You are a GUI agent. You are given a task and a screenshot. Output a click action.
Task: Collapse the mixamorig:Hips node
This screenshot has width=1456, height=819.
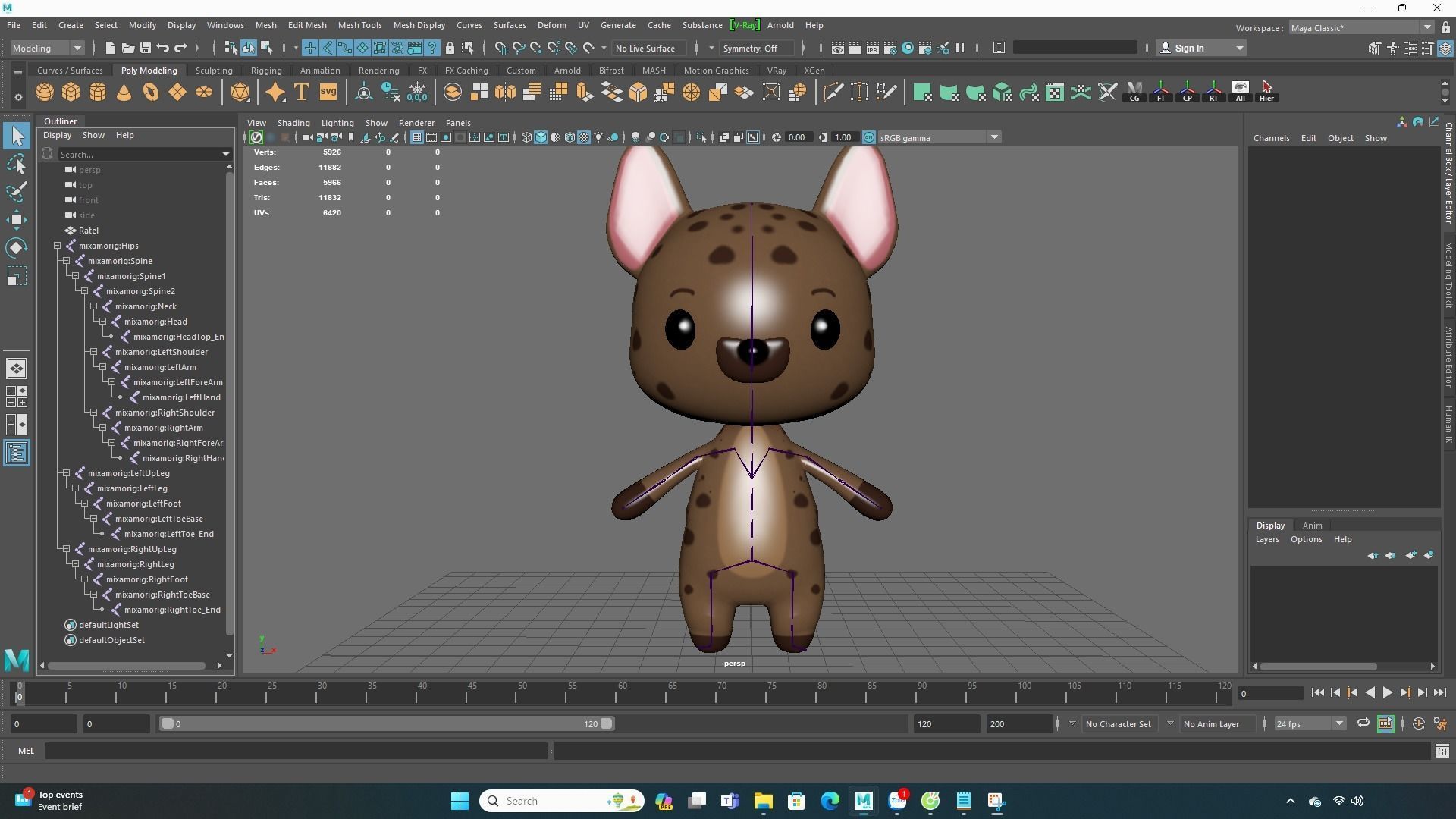[x=58, y=246]
